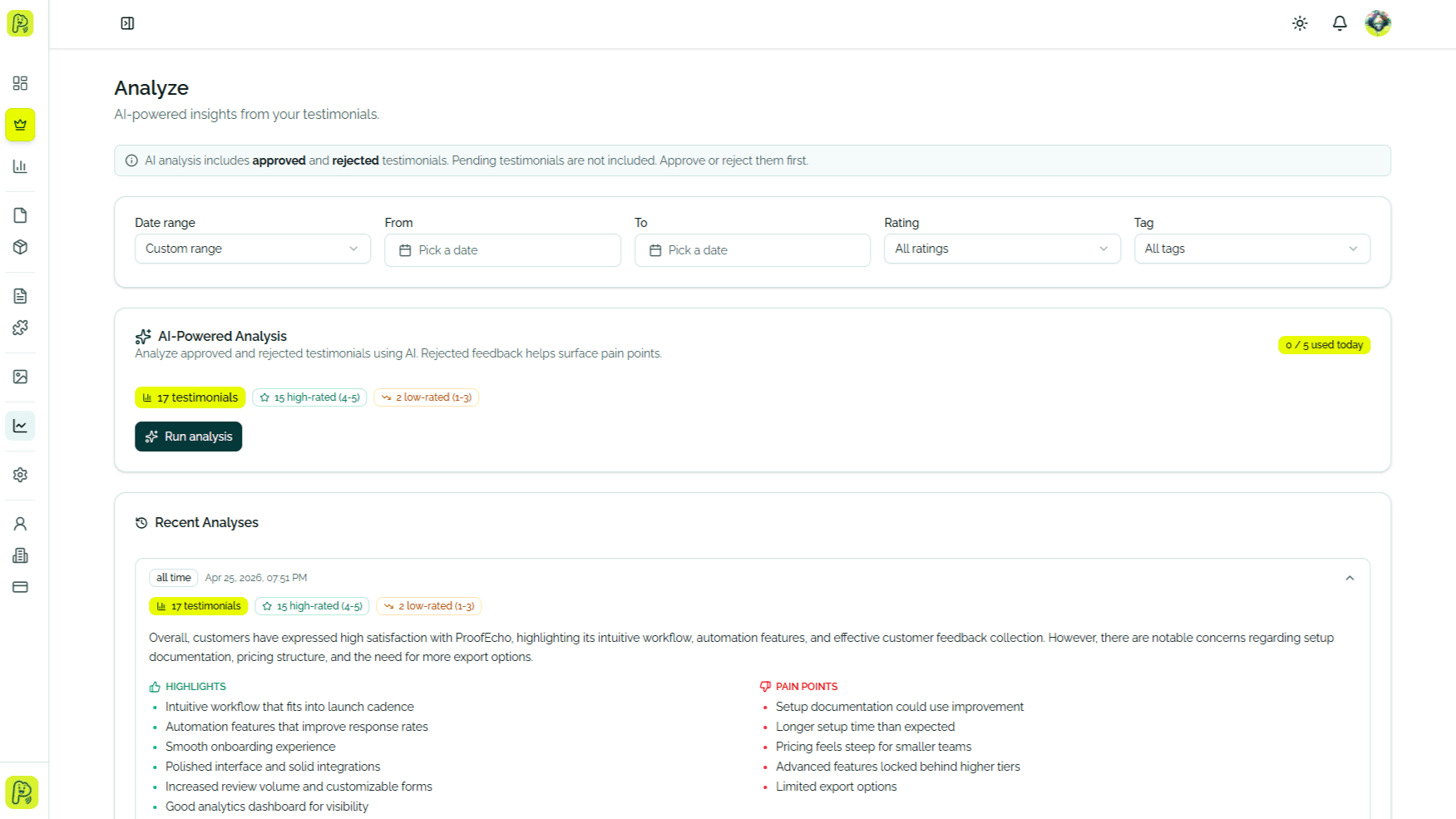Click 'Smooth onboarding experience' highlight
The height and width of the screenshot is (819, 1456).
[x=250, y=747]
